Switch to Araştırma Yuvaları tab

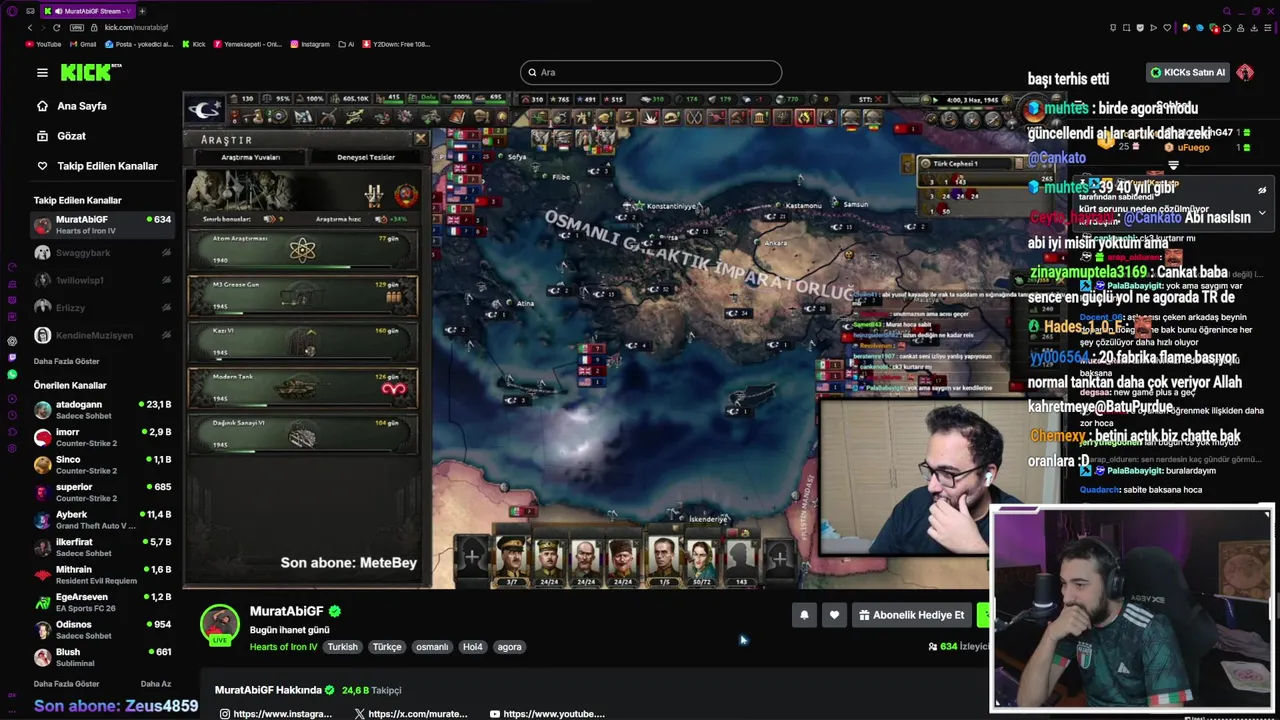[250, 157]
